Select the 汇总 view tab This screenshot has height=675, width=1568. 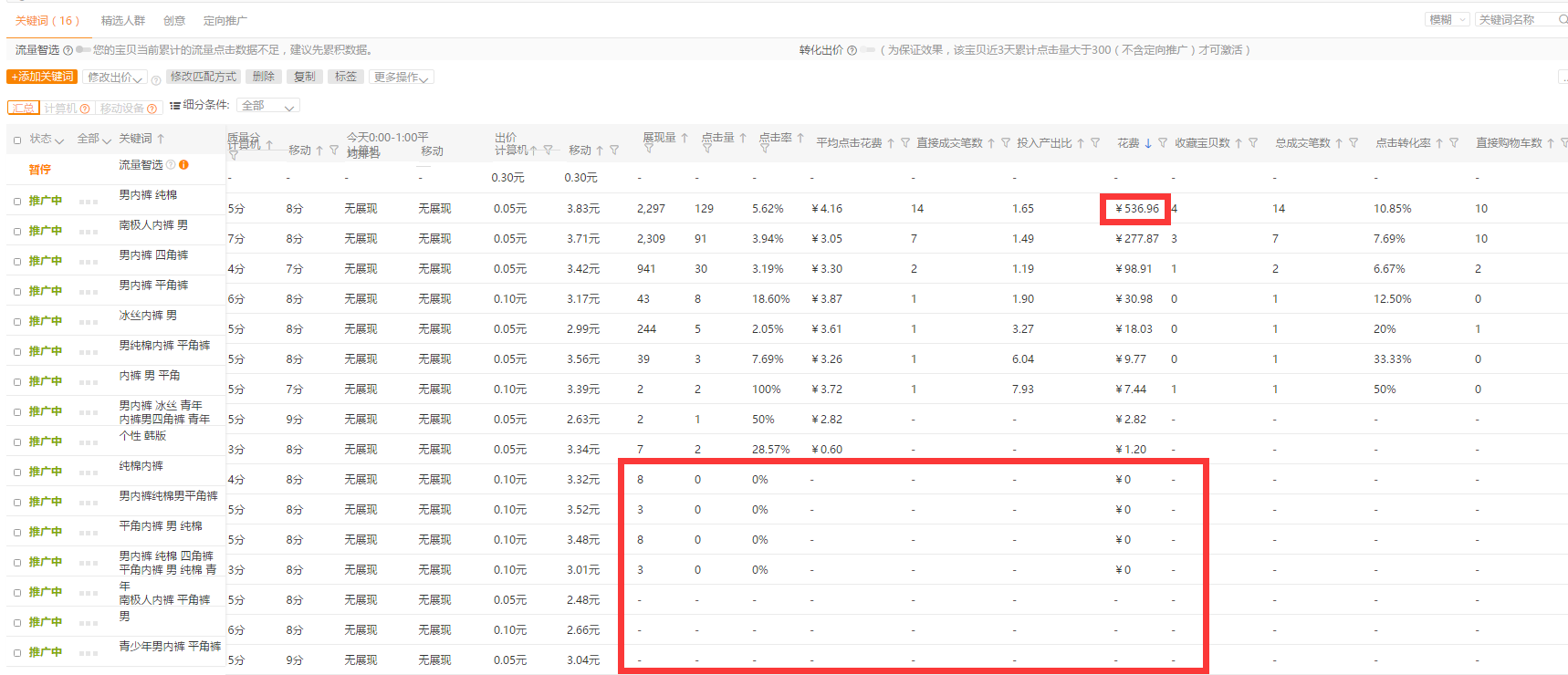(24, 108)
